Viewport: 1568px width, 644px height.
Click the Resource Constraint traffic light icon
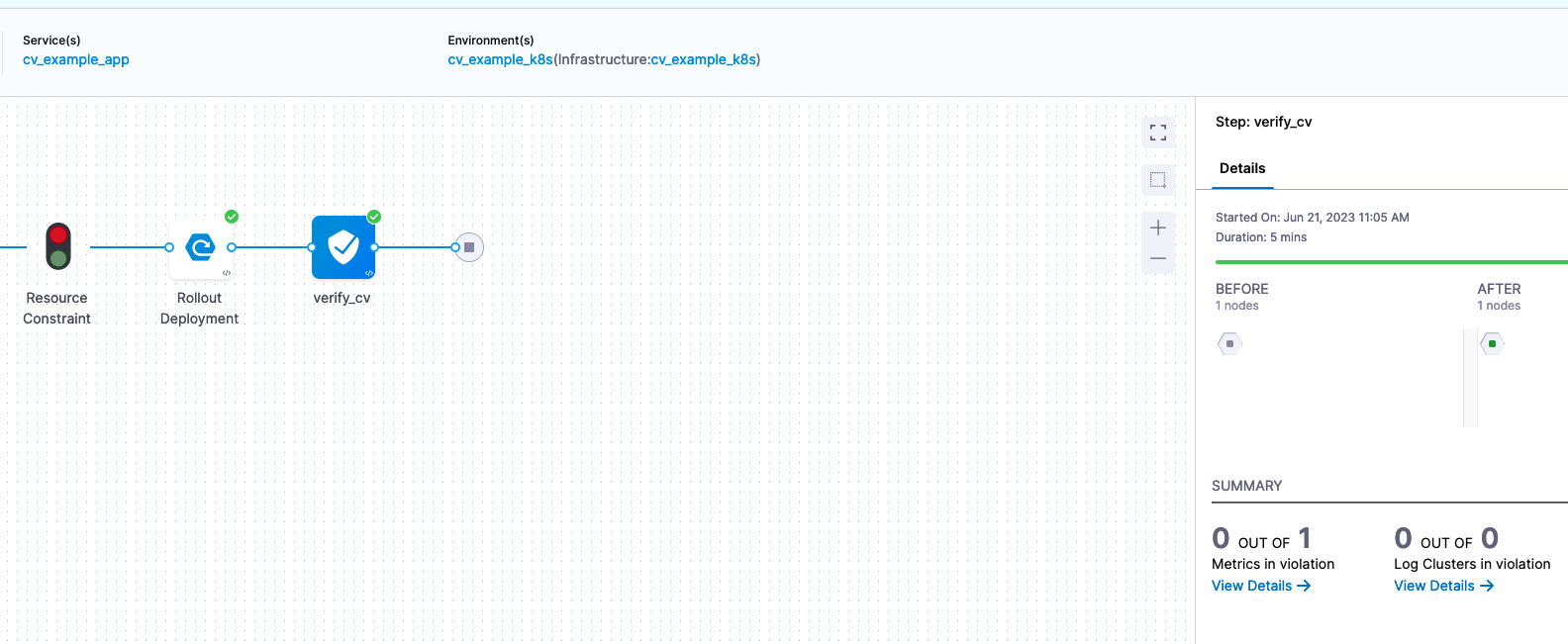58,246
